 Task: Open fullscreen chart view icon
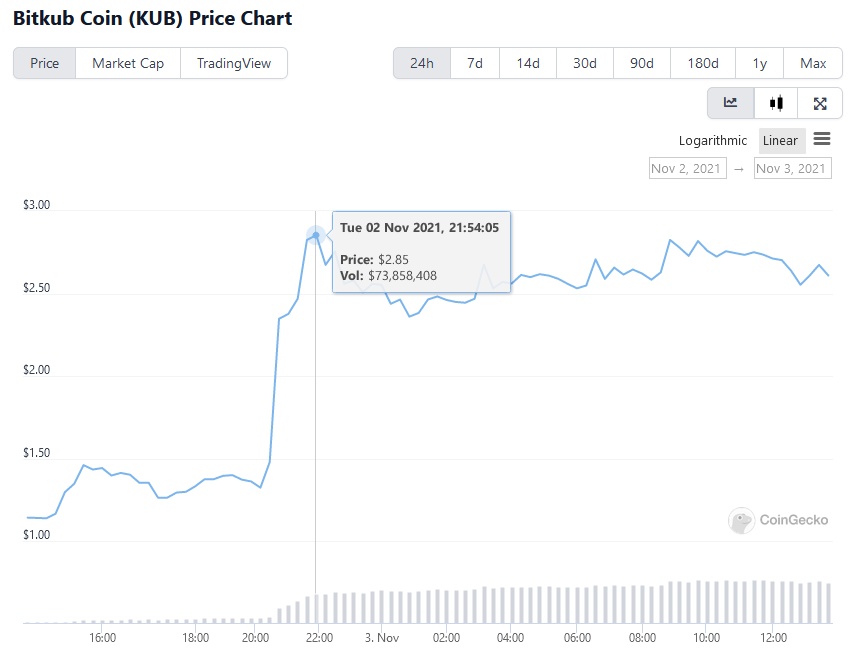820,103
